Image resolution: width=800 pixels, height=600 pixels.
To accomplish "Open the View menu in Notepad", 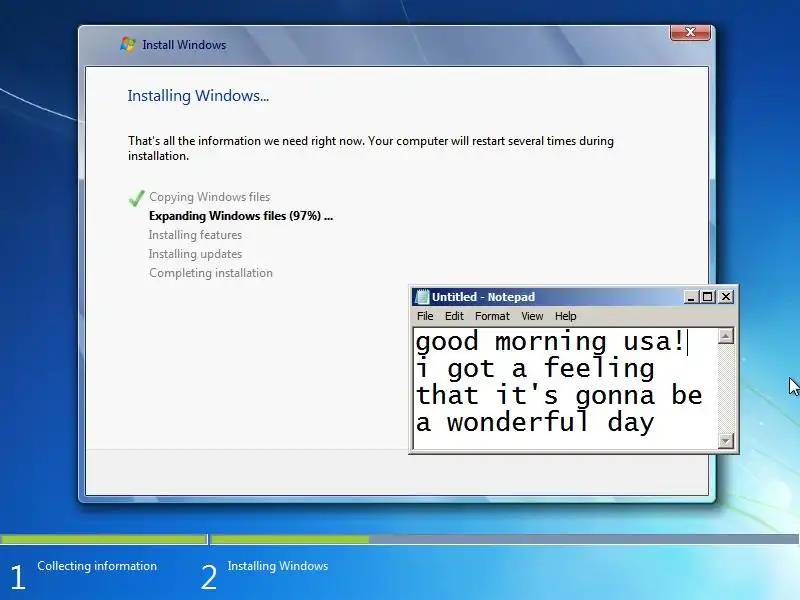I will [x=532, y=316].
